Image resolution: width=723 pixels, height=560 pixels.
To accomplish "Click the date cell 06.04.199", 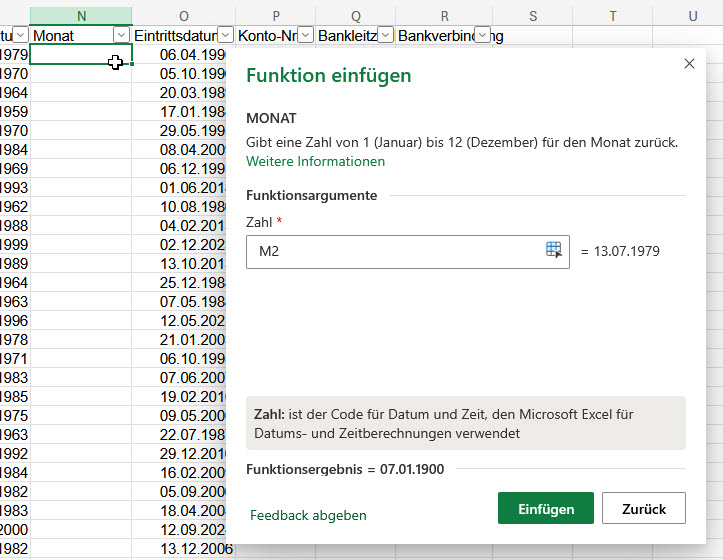I will pos(180,54).
